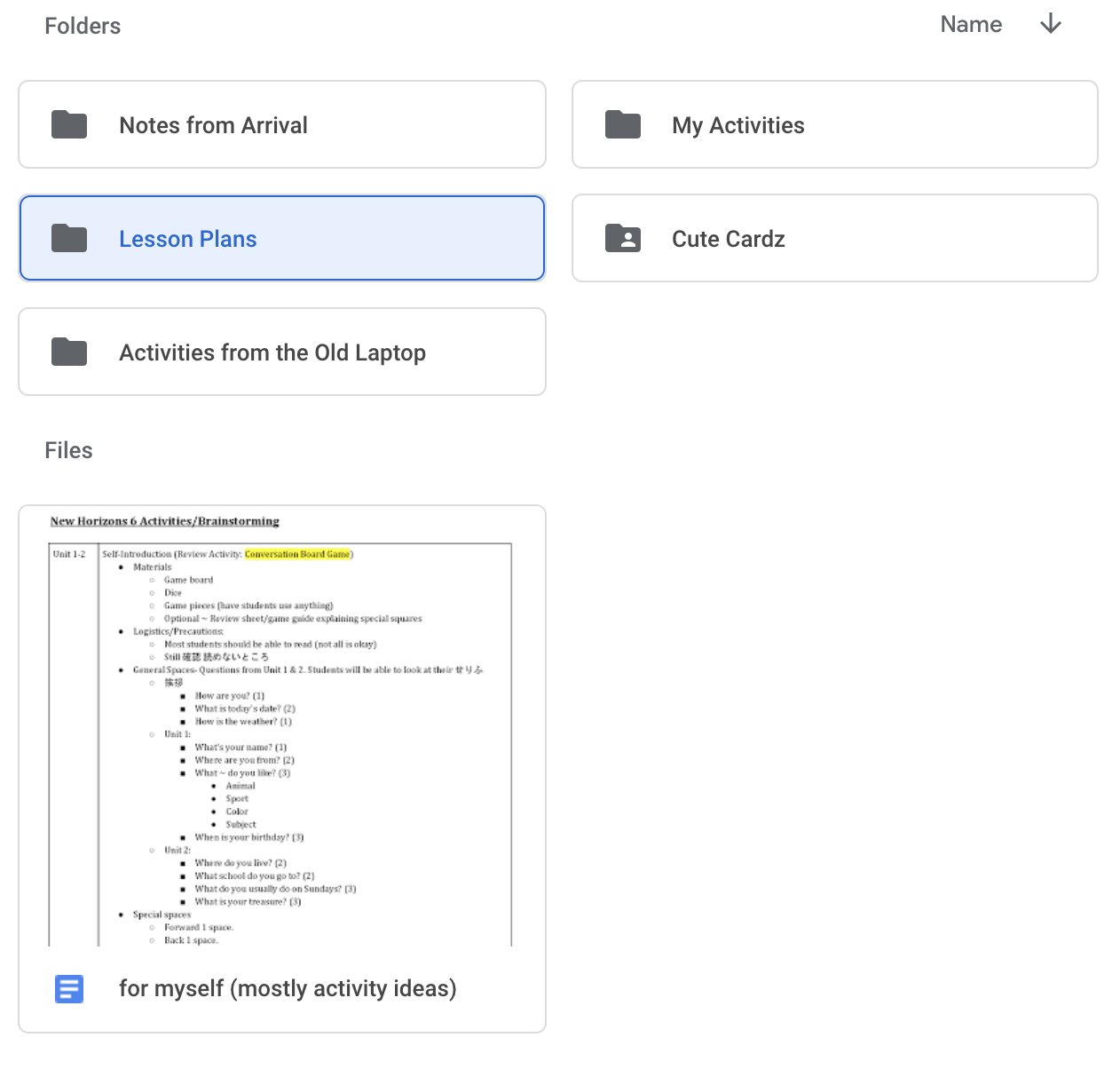The image size is (1120, 1085).
Task: Select the Cute Cardz folder name
Action: coord(729,239)
